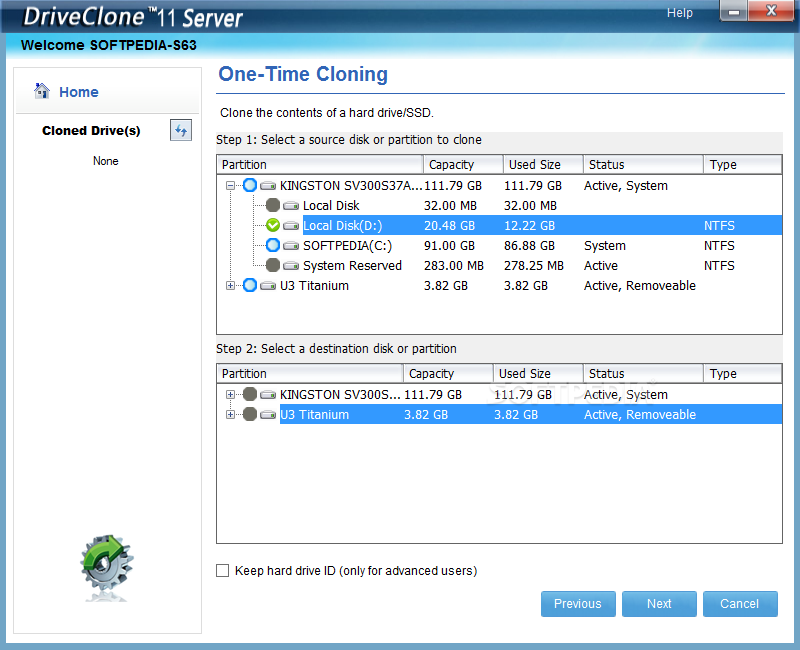The height and width of the screenshot is (650, 800).
Task: Select destination U3 Titanium disk row
Action: 499,414
